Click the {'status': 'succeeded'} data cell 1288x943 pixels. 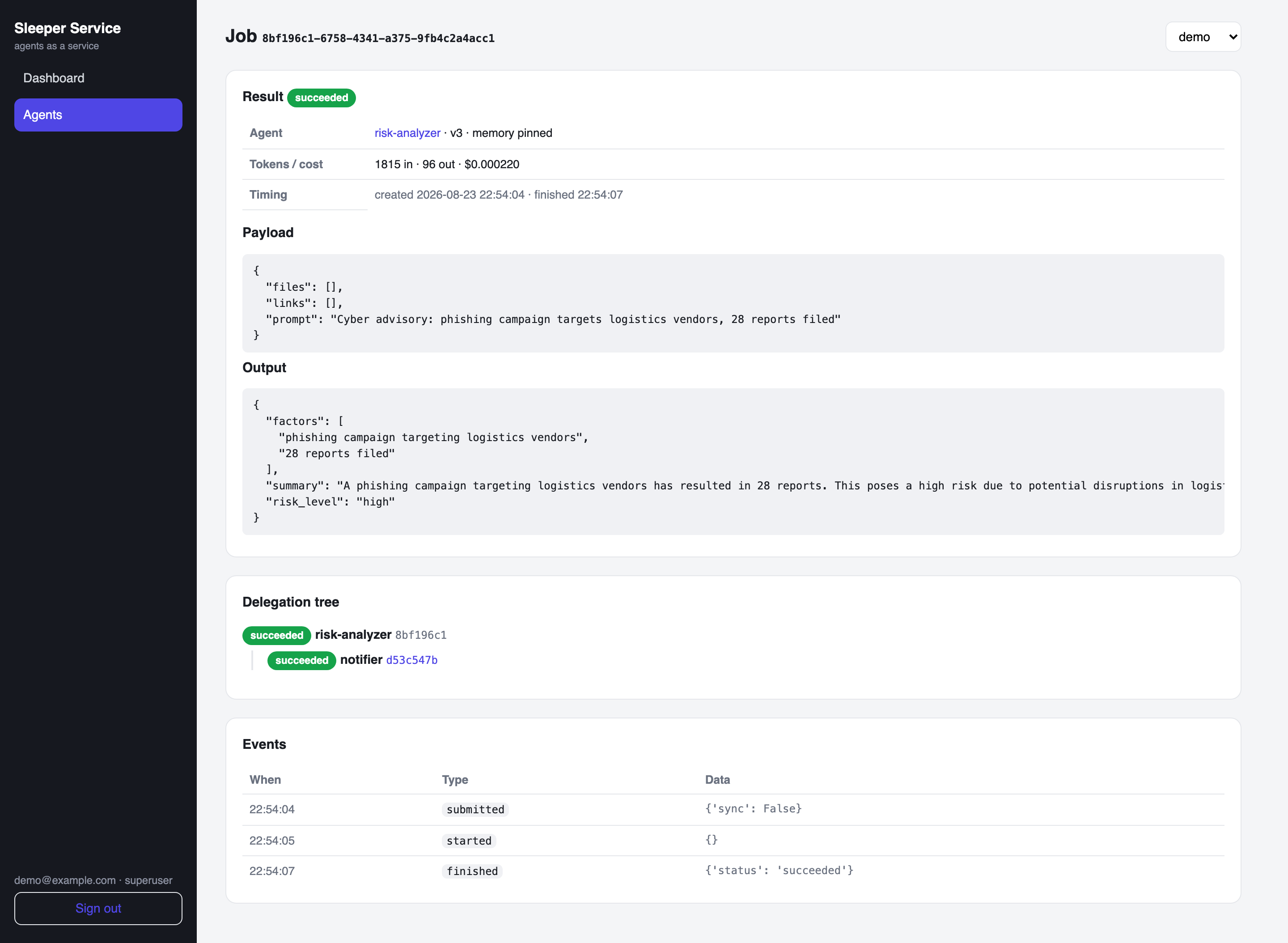click(779, 870)
